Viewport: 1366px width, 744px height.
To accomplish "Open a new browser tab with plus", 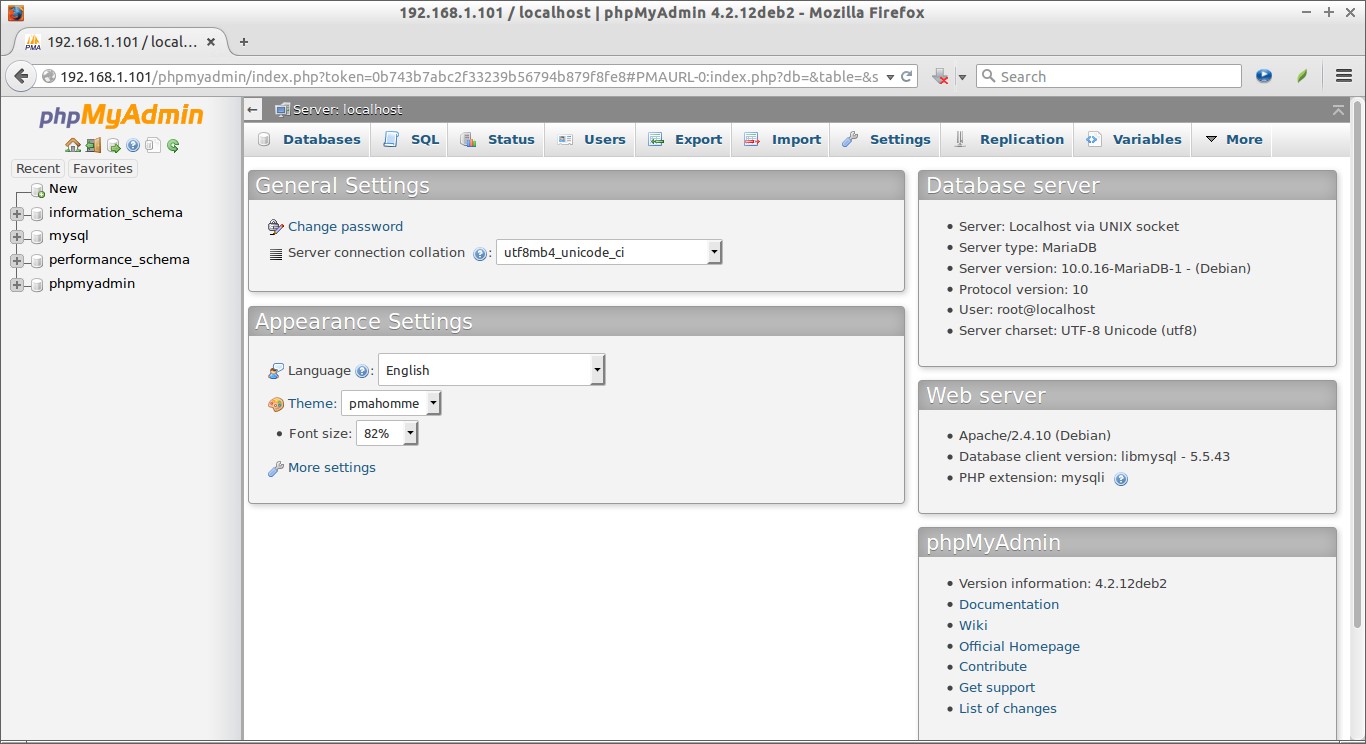I will coord(243,42).
